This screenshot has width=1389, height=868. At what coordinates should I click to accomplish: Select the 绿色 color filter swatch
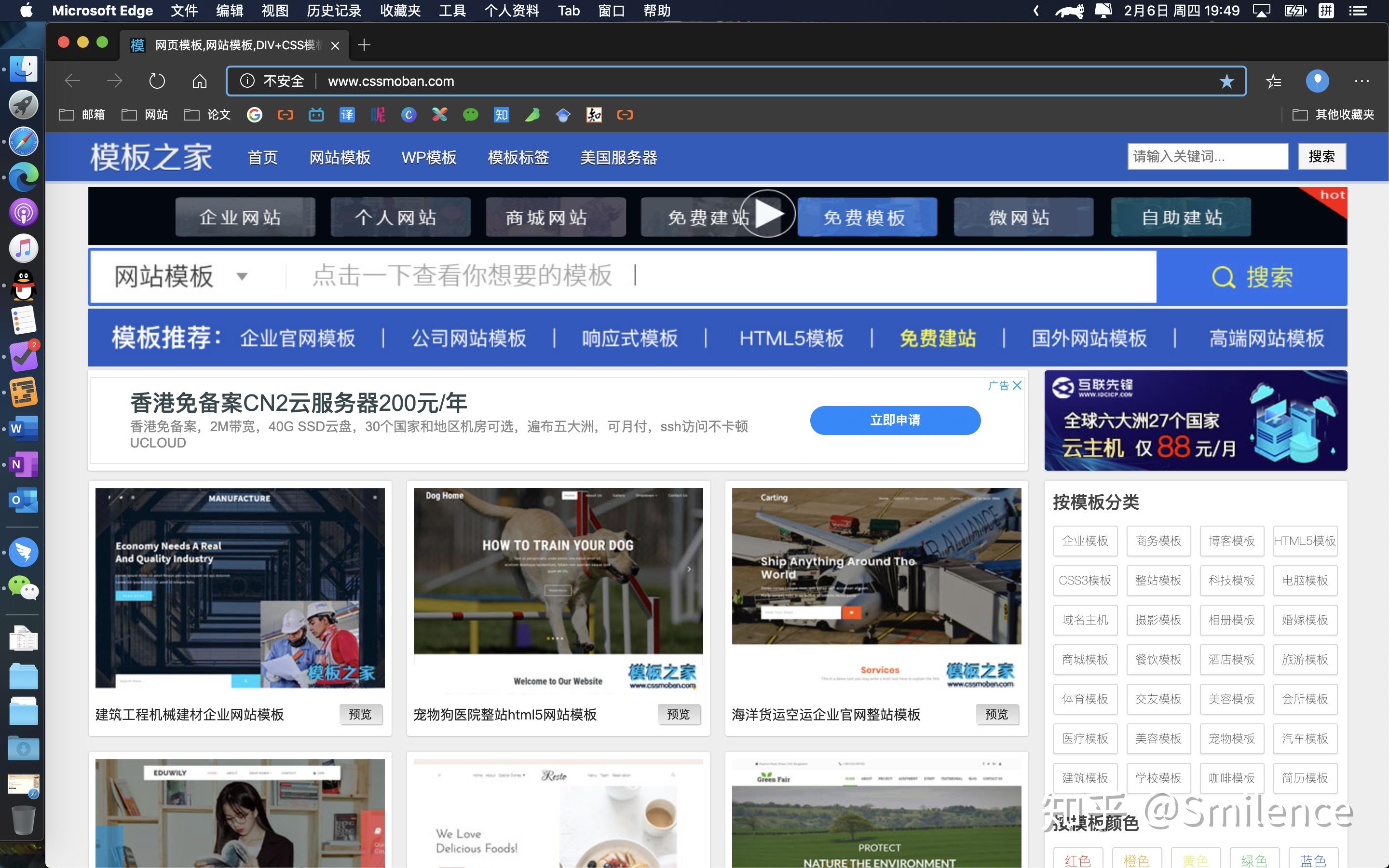tap(1254, 859)
